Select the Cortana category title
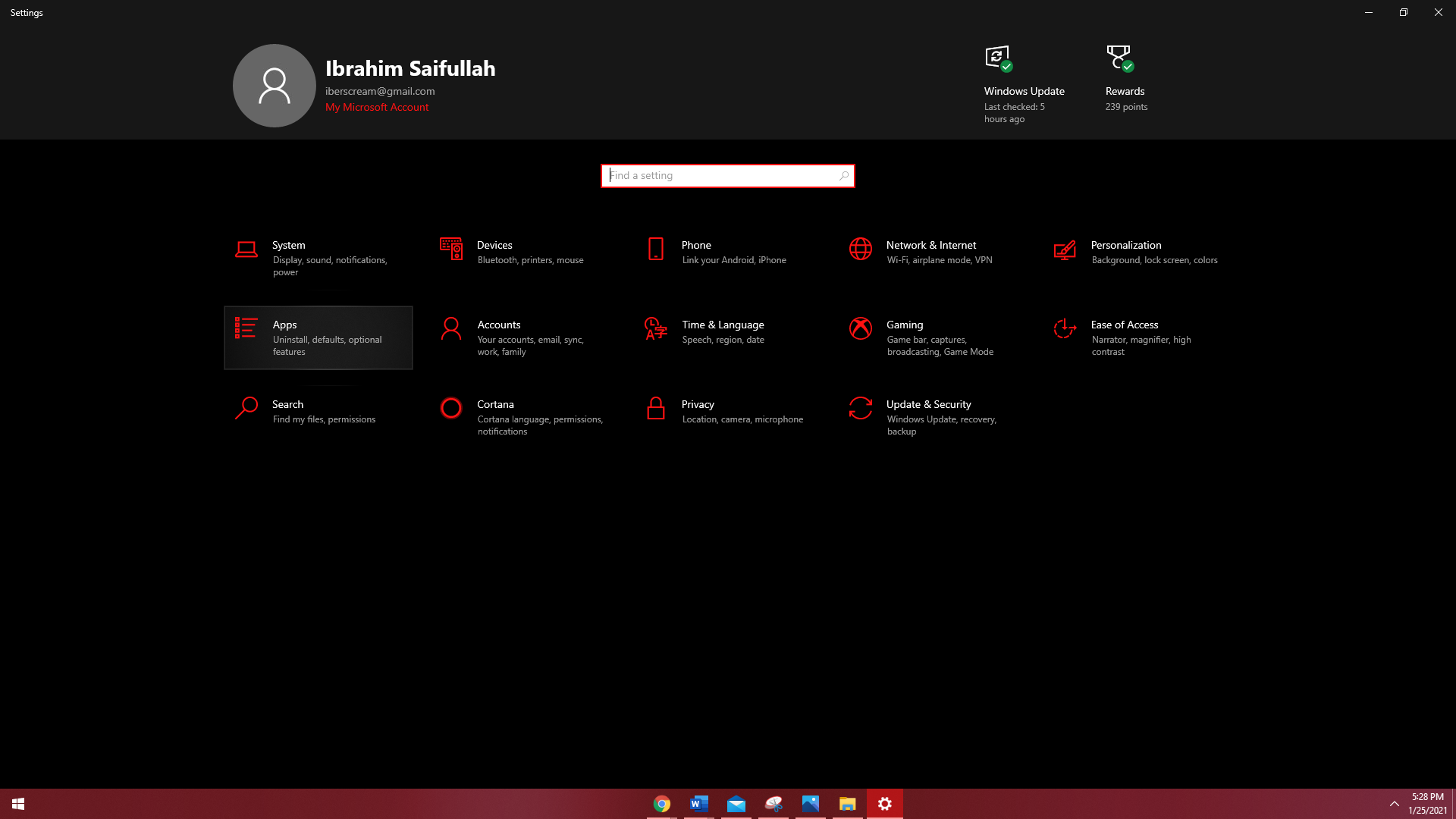The width and height of the screenshot is (1456, 819). click(x=495, y=404)
